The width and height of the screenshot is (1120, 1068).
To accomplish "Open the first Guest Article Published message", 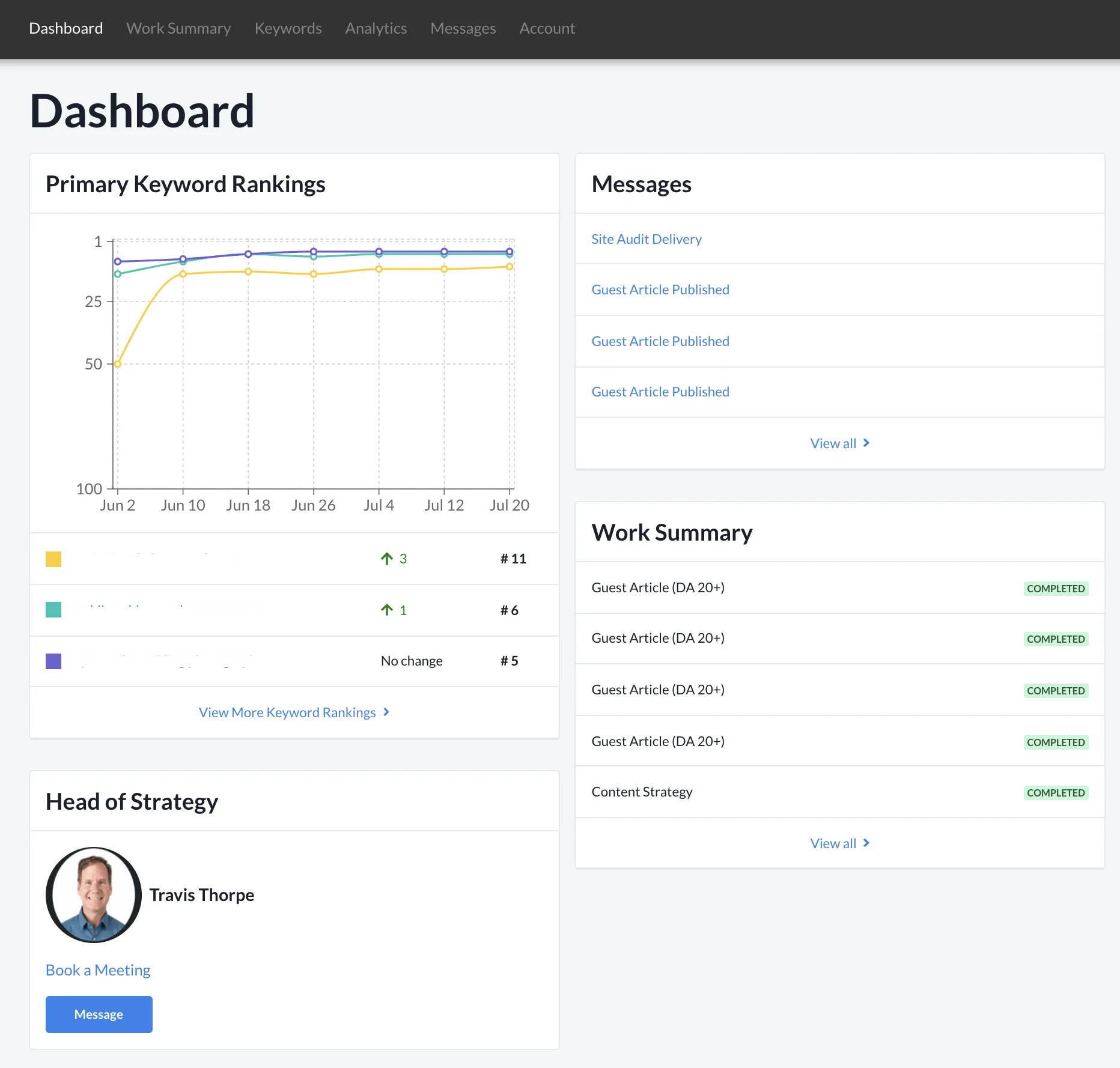I will (660, 290).
